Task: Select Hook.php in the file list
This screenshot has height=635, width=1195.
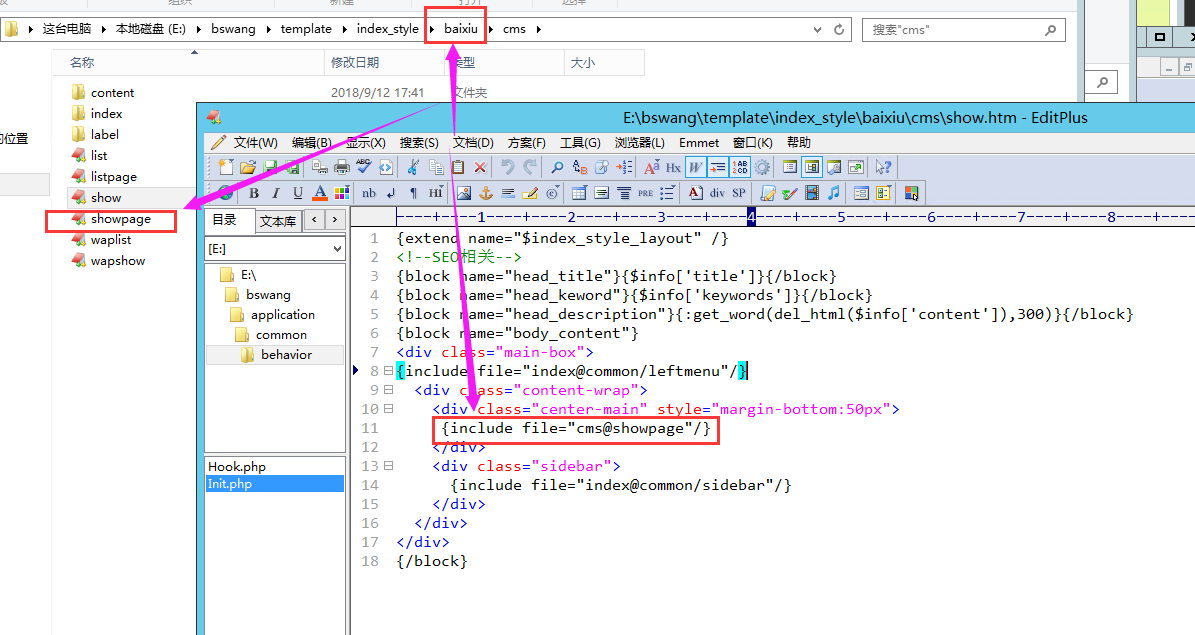Action: pyautogui.click(x=237, y=467)
